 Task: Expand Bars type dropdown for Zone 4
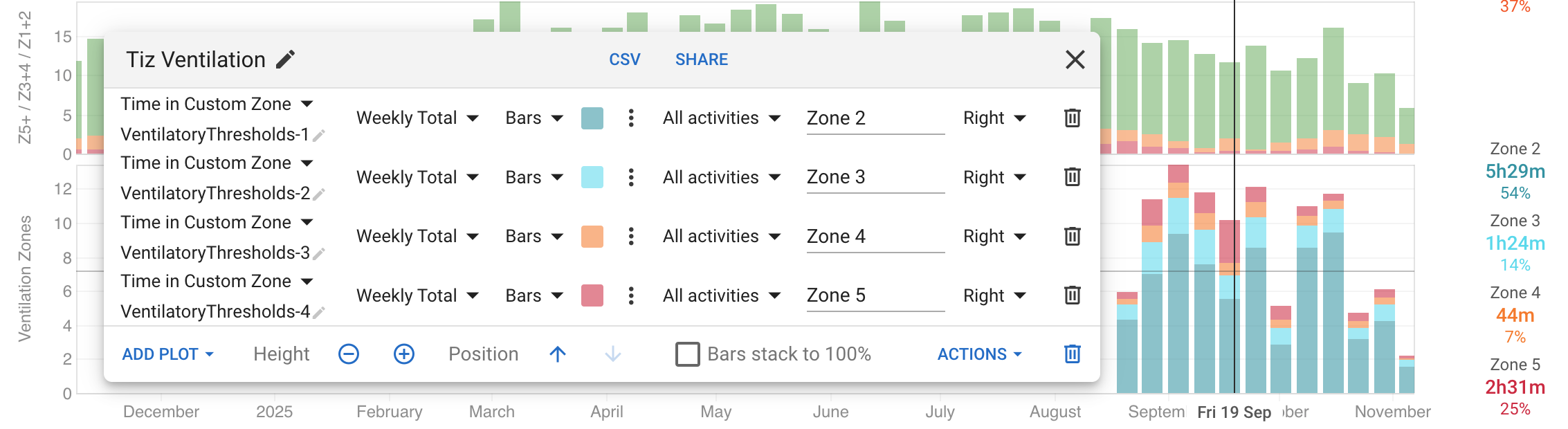point(534,237)
